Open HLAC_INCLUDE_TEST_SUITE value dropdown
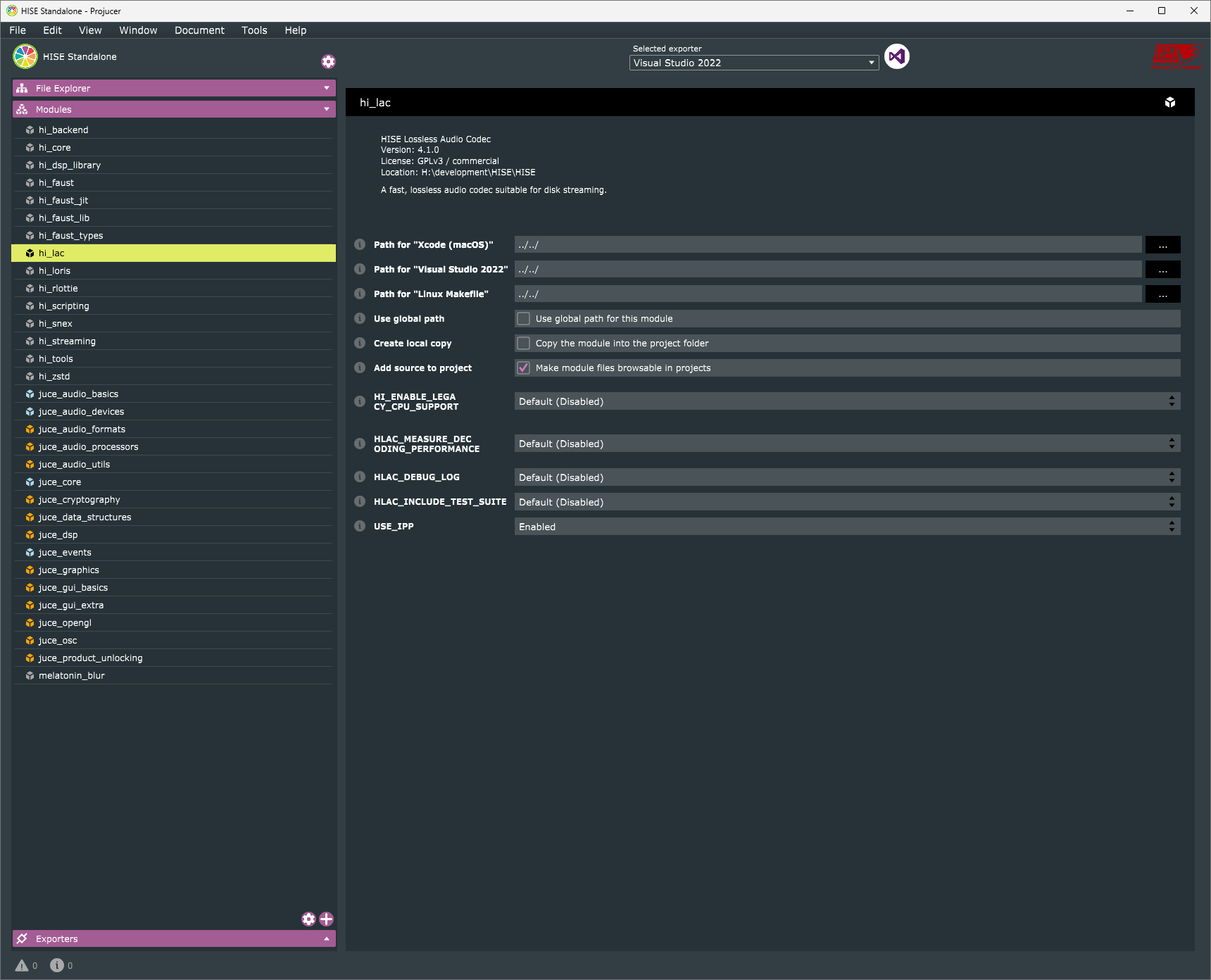1211x980 pixels. (847, 502)
